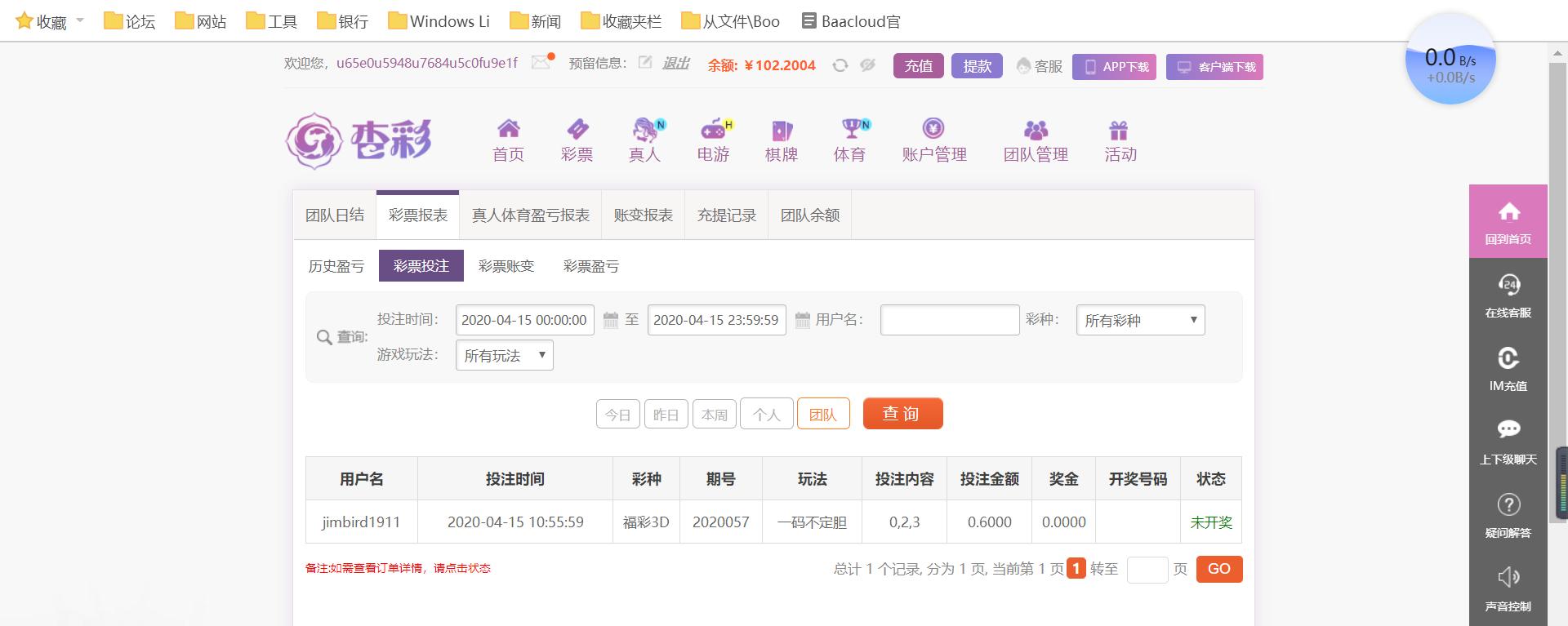Select 历史盈亏 sub-tab
Viewport: 1568px width, 626px height.
pos(336,266)
